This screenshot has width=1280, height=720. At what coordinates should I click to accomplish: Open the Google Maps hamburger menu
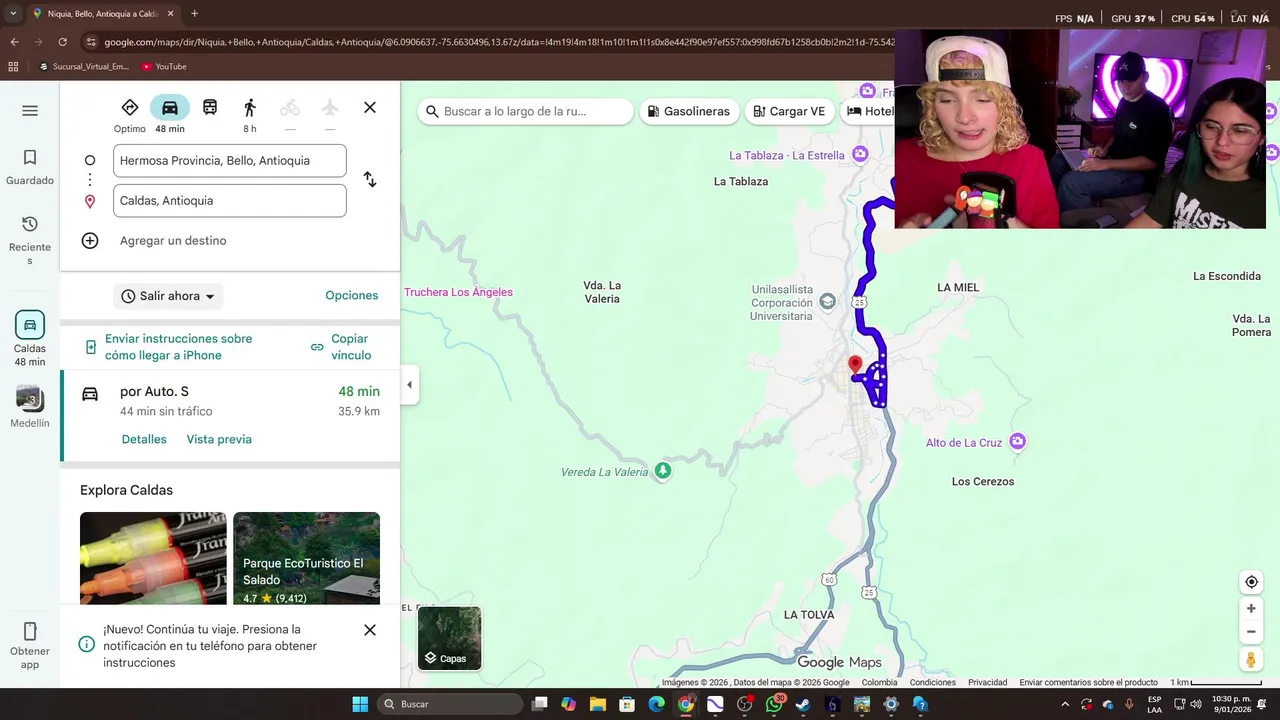click(x=30, y=111)
